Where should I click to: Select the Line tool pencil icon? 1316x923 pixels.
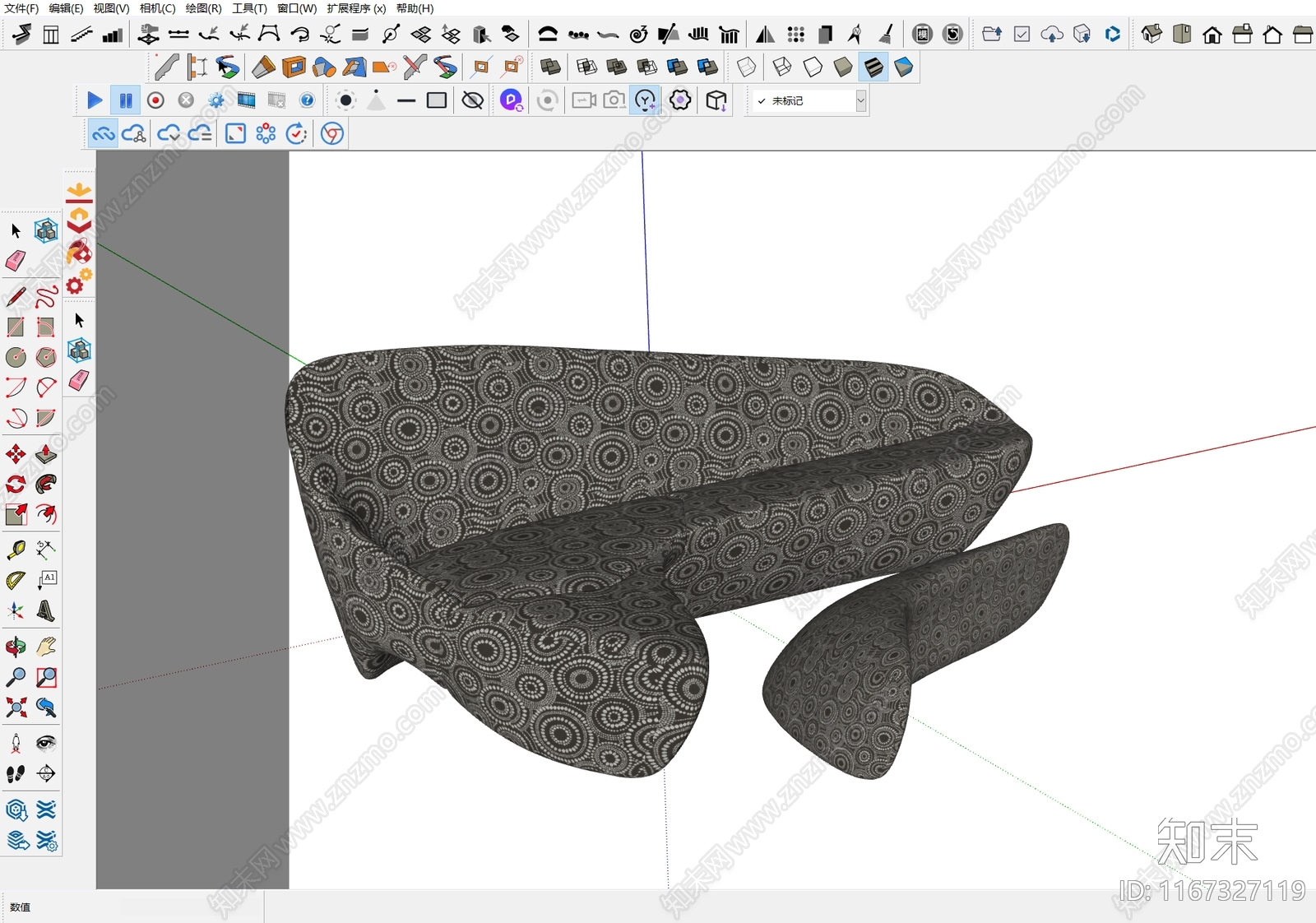point(16,296)
